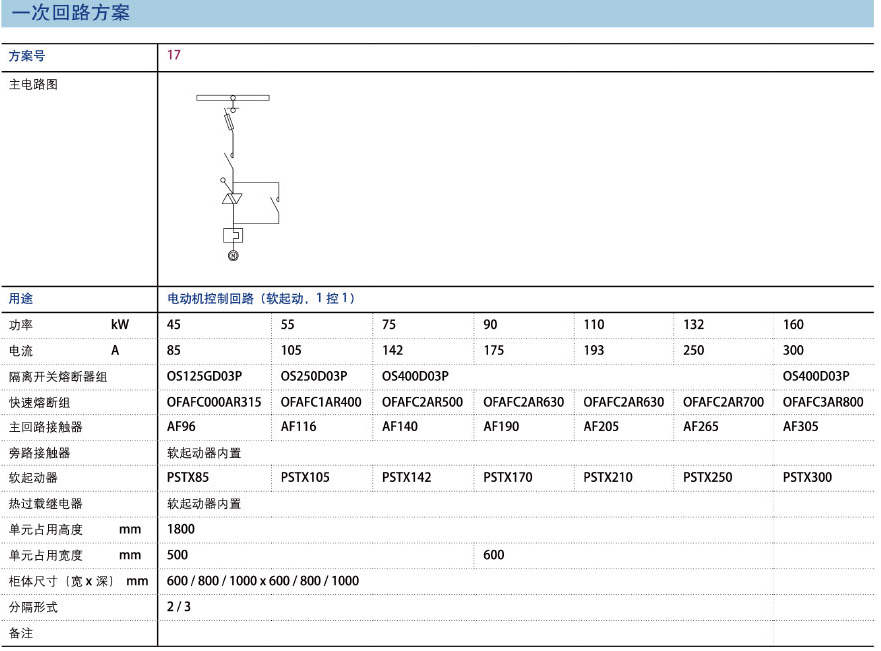Viewport: 881px width, 651px height.
Task: Select 软起动器内置 in the 旁路接触器 row
Action: pos(204,453)
